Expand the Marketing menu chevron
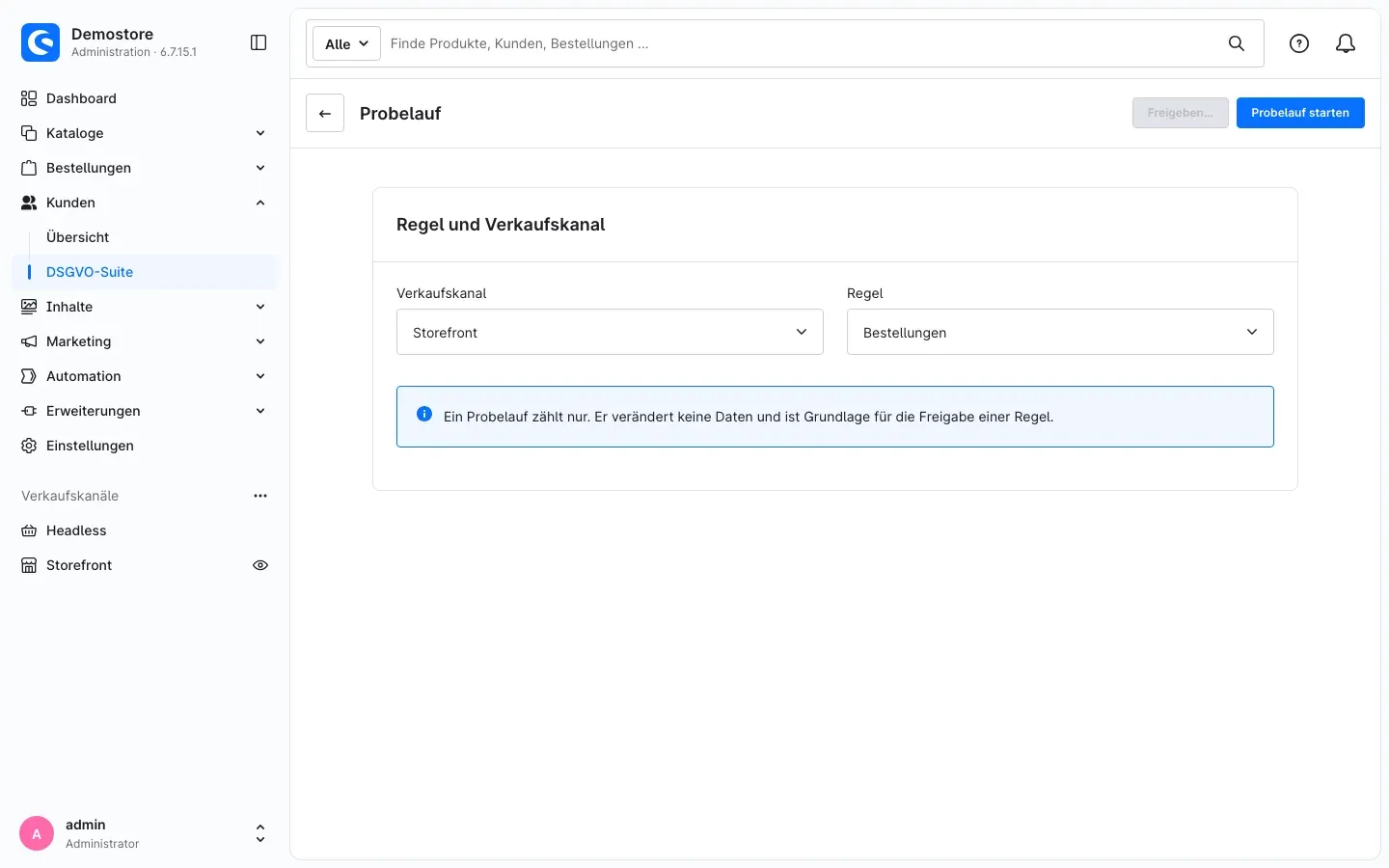This screenshot has height=868, width=1389. (260, 341)
